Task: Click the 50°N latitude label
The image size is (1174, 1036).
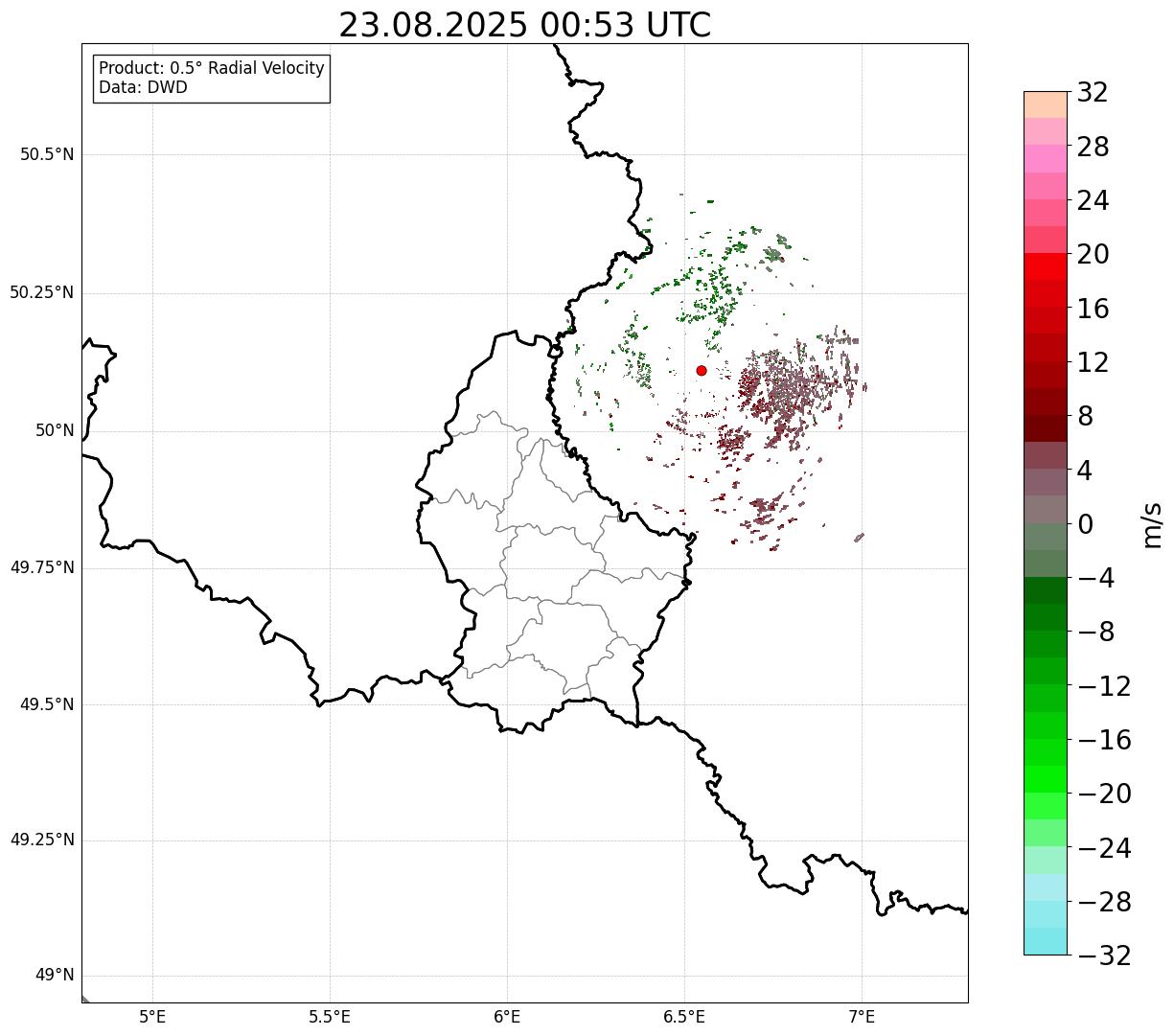Action: [x=55, y=430]
